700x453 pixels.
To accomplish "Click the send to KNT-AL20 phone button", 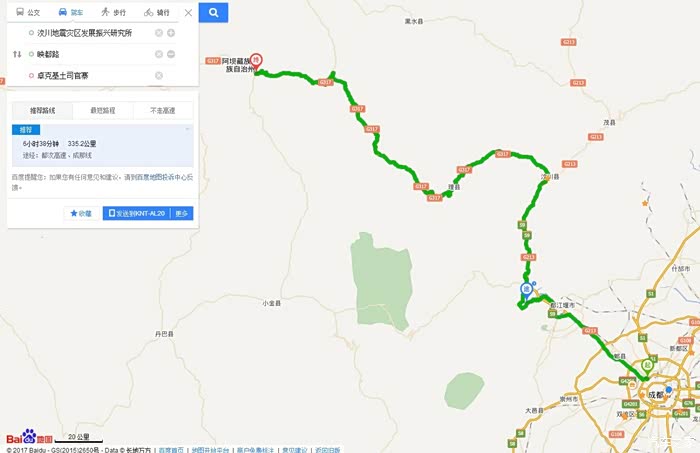I will pos(137,213).
